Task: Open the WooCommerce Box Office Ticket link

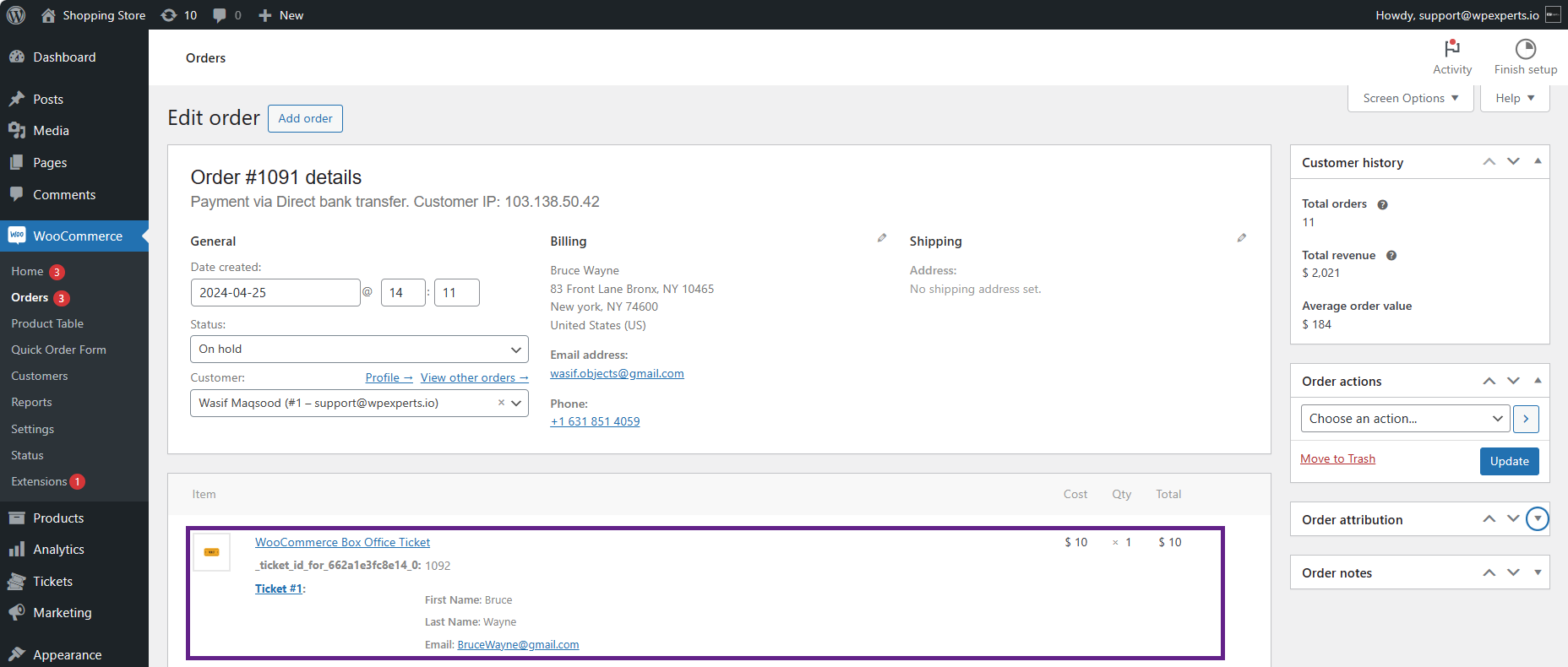Action: tap(342, 542)
